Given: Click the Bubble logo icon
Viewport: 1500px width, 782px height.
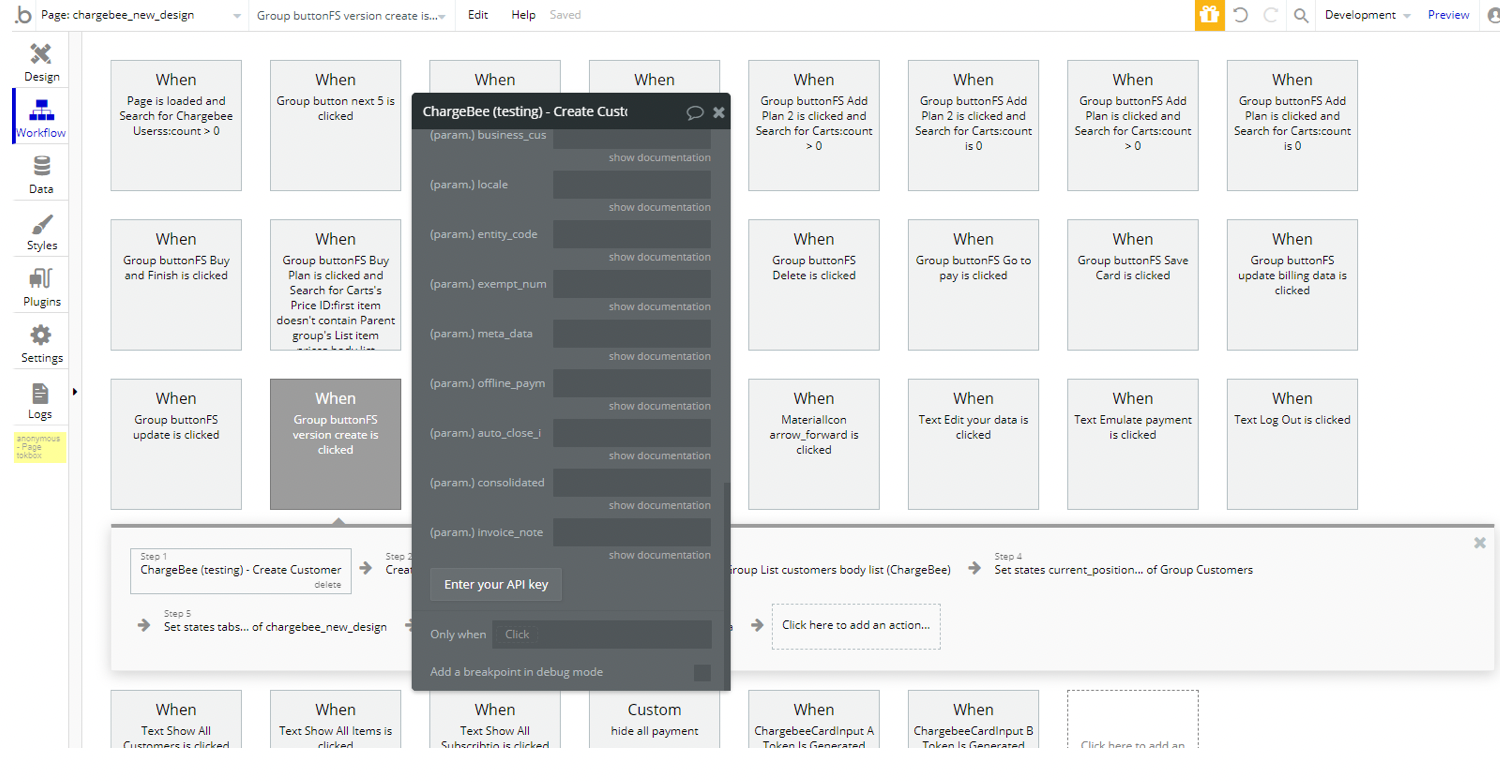Looking at the screenshot, I should (22, 15).
